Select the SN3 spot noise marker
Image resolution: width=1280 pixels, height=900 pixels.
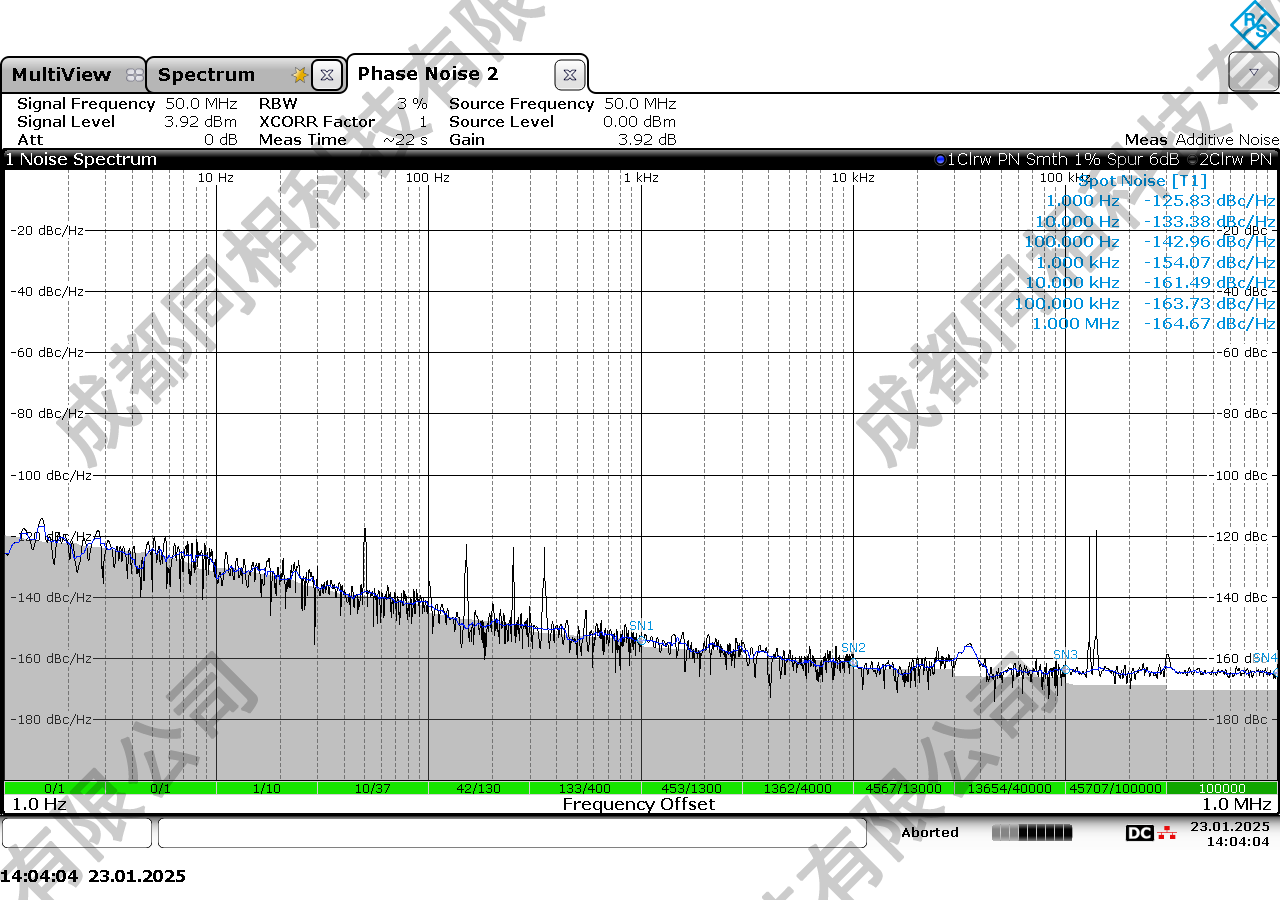pos(1065,655)
